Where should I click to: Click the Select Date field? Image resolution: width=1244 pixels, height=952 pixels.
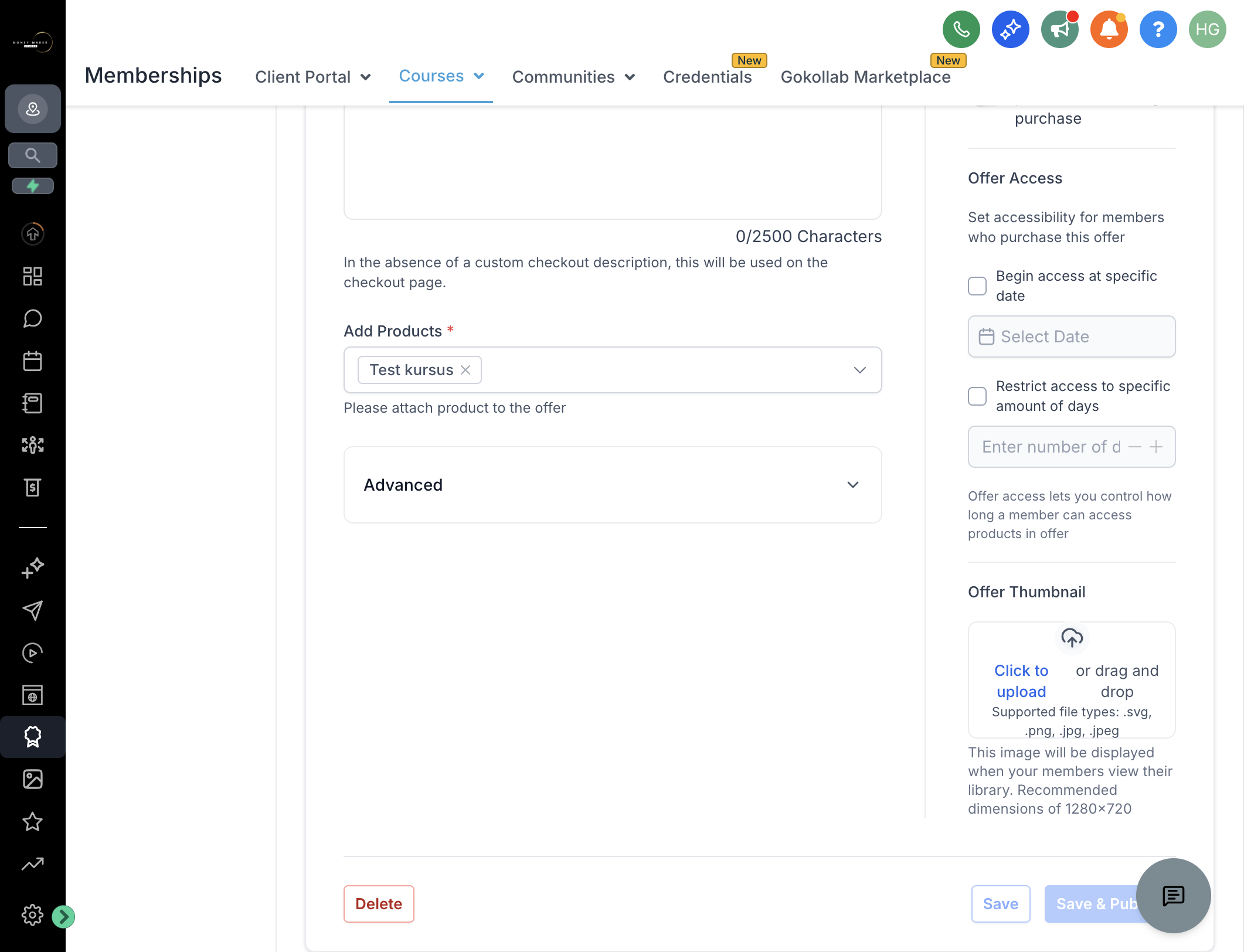[1072, 336]
